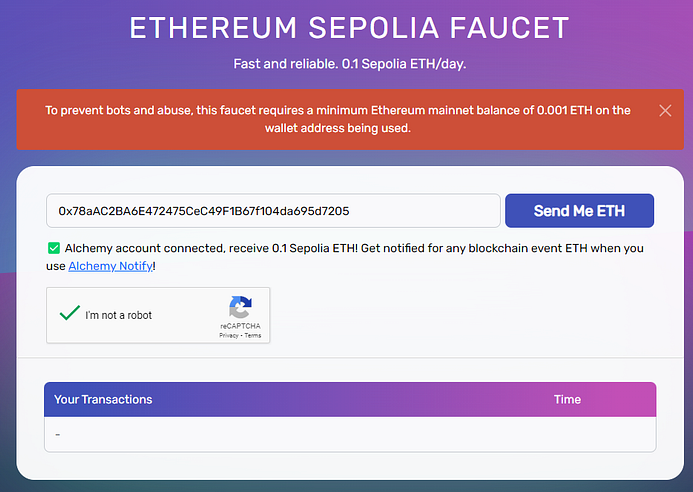693x492 pixels.
Task: Open the Alchemy Notify link
Action: point(110,266)
